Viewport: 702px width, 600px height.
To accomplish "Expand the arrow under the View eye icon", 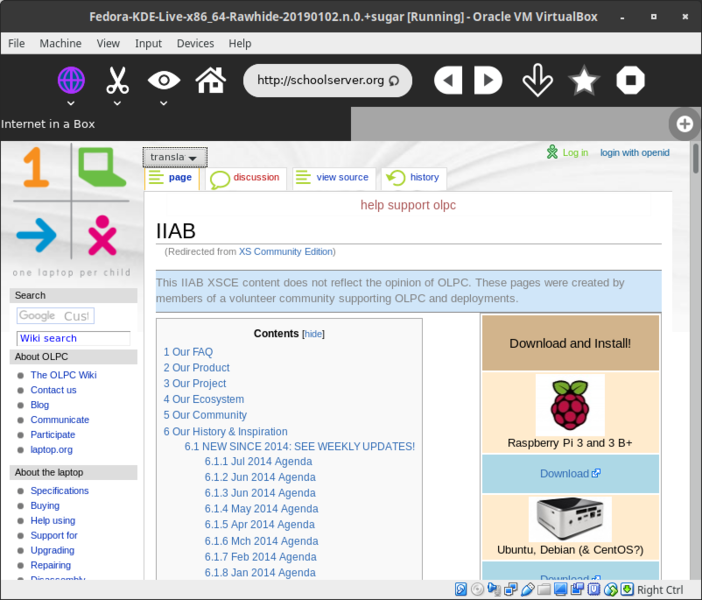I will pyautogui.click(x=164, y=103).
